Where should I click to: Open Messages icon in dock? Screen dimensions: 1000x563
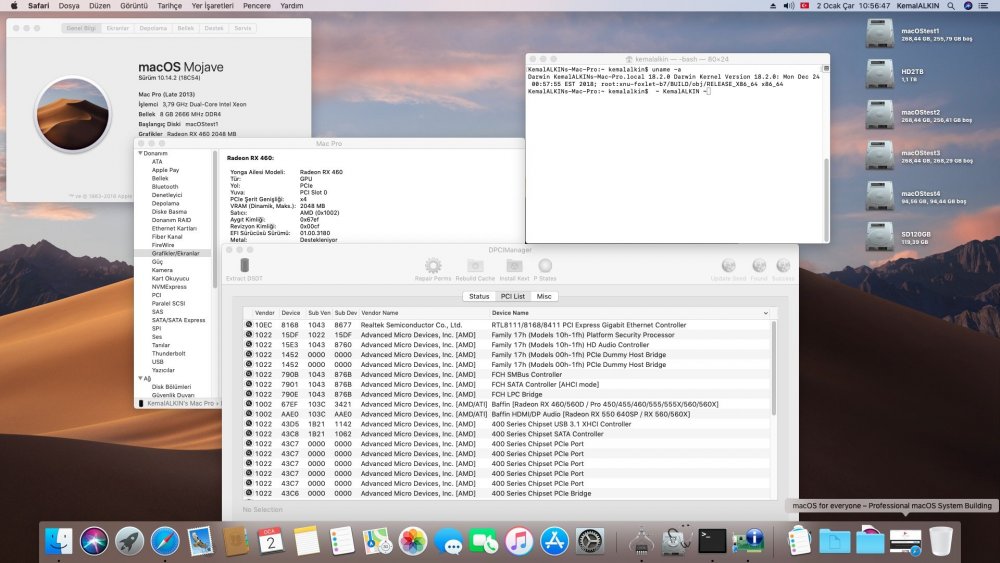448,541
